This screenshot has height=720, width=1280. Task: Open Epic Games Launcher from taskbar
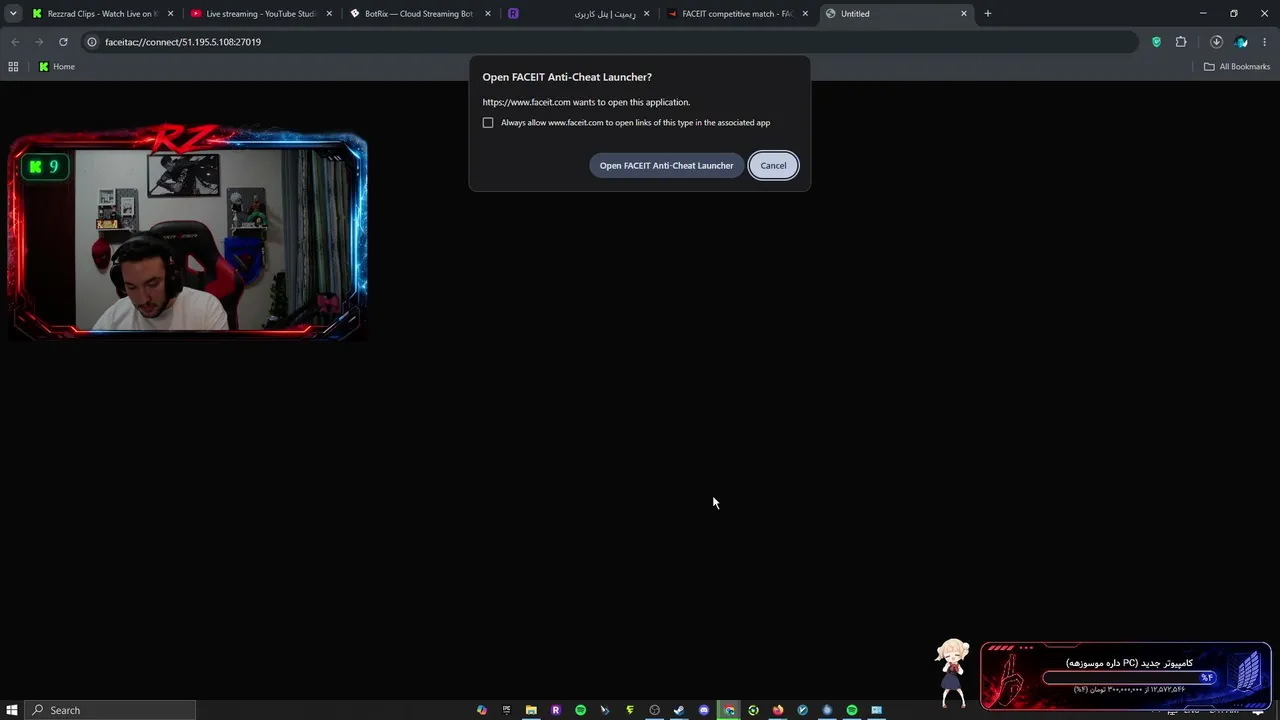pos(507,710)
